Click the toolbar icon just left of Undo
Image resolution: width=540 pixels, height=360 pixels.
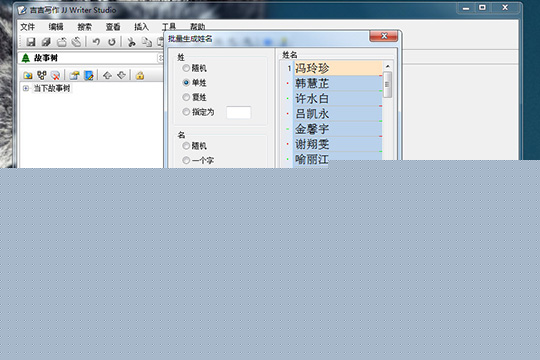[76, 42]
